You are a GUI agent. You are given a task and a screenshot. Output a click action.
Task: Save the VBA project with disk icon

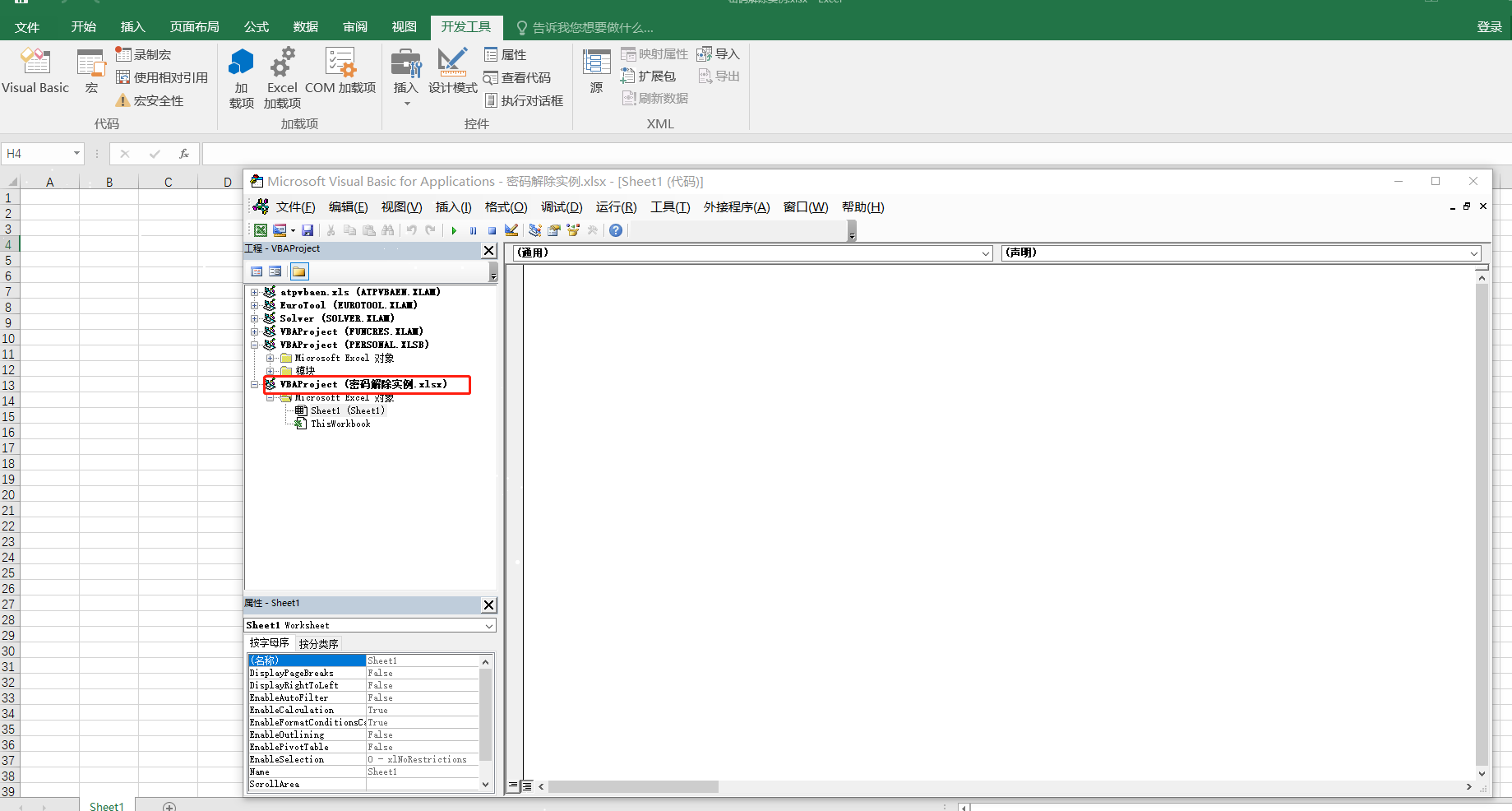(x=307, y=230)
